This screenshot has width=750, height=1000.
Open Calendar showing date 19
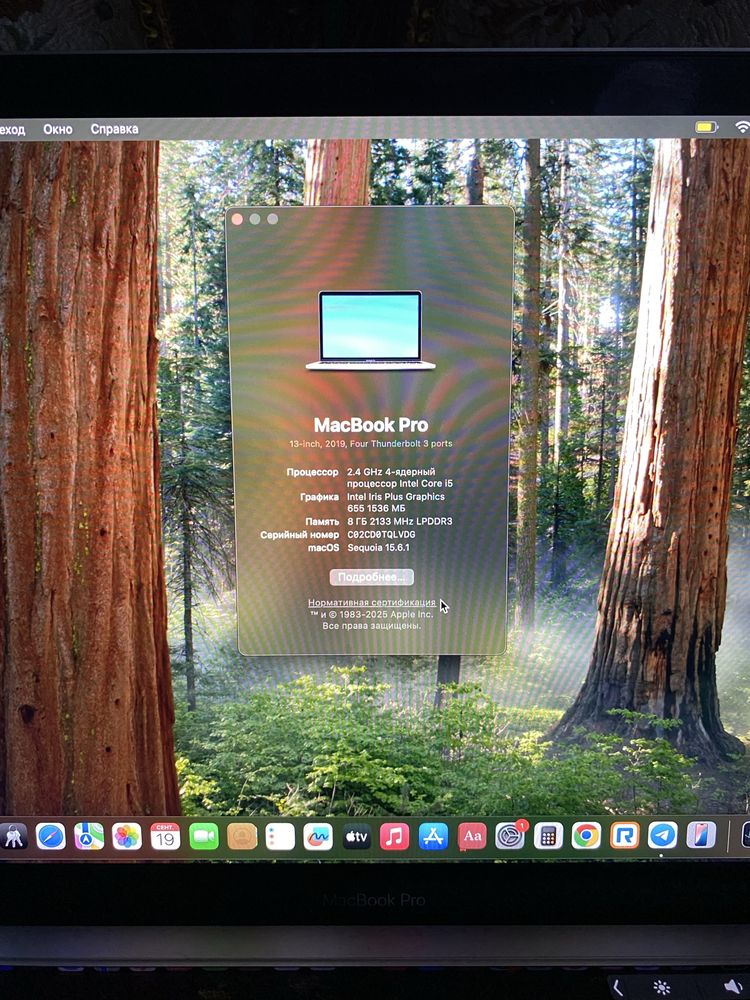(x=165, y=836)
